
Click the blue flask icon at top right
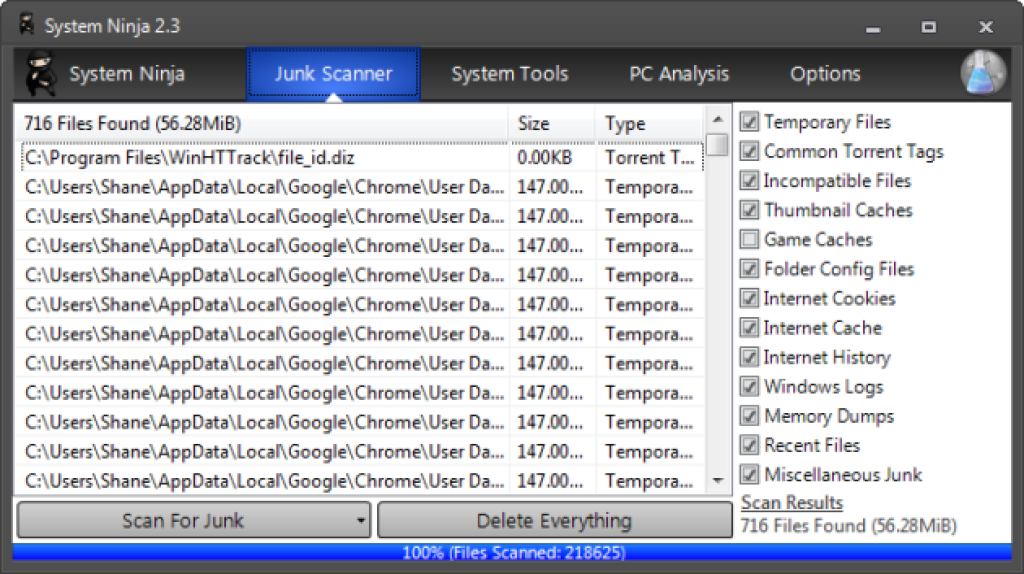983,72
